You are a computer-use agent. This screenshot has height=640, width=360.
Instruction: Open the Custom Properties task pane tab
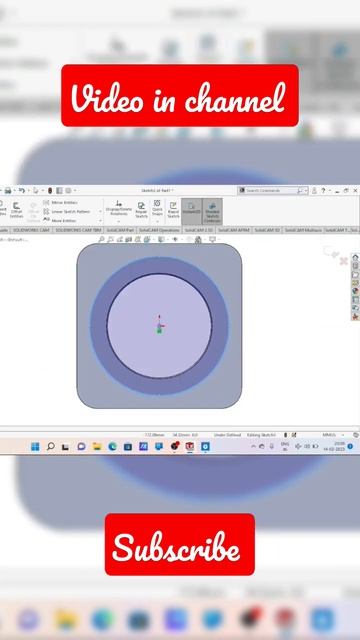[355, 300]
